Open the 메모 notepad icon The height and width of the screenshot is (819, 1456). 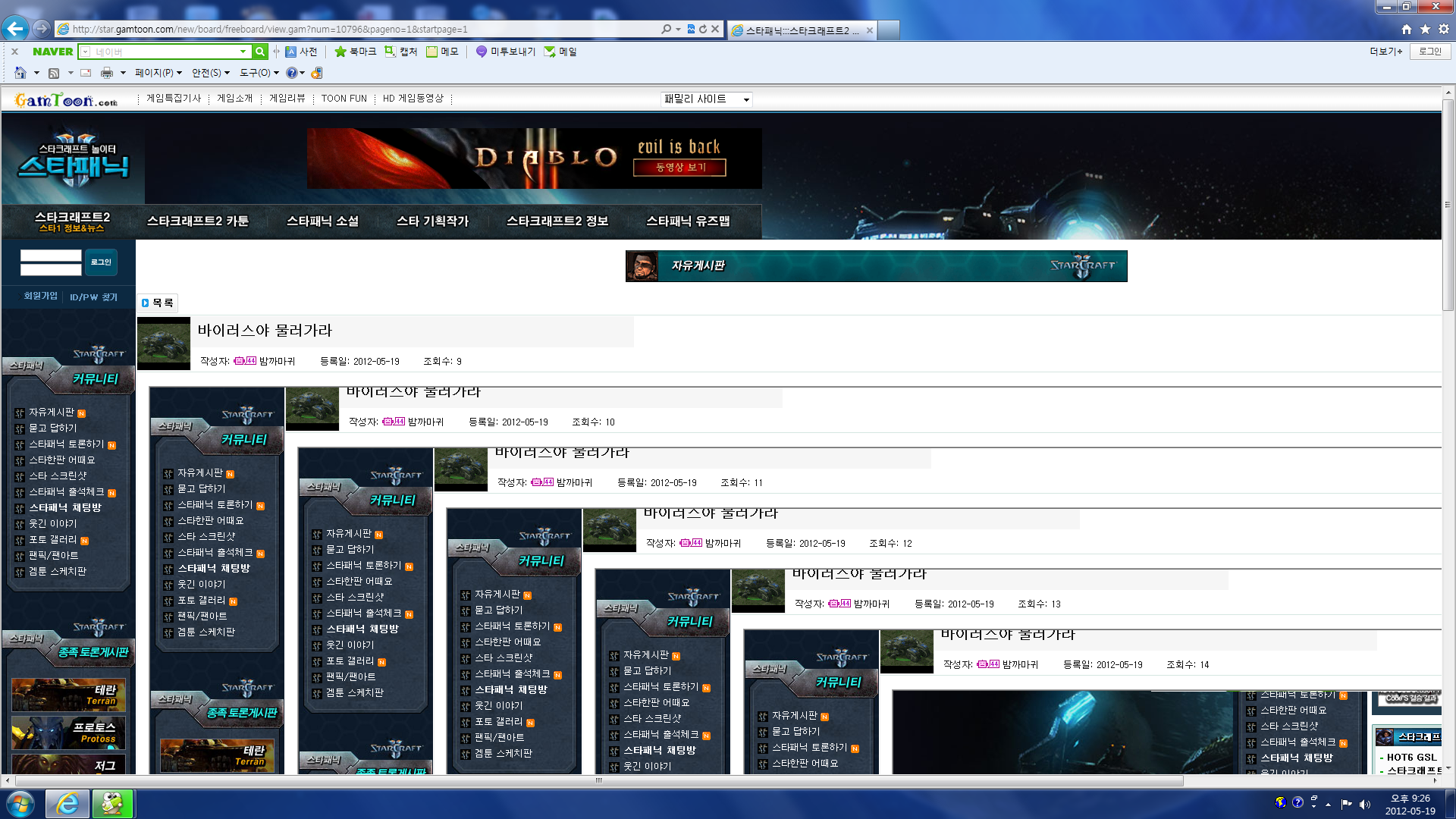click(x=432, y=52)
